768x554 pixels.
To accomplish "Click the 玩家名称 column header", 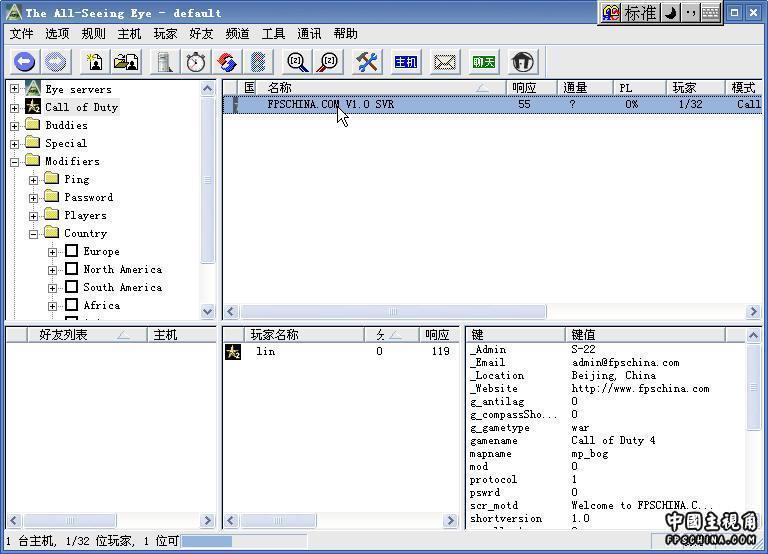I will point(304,335).
